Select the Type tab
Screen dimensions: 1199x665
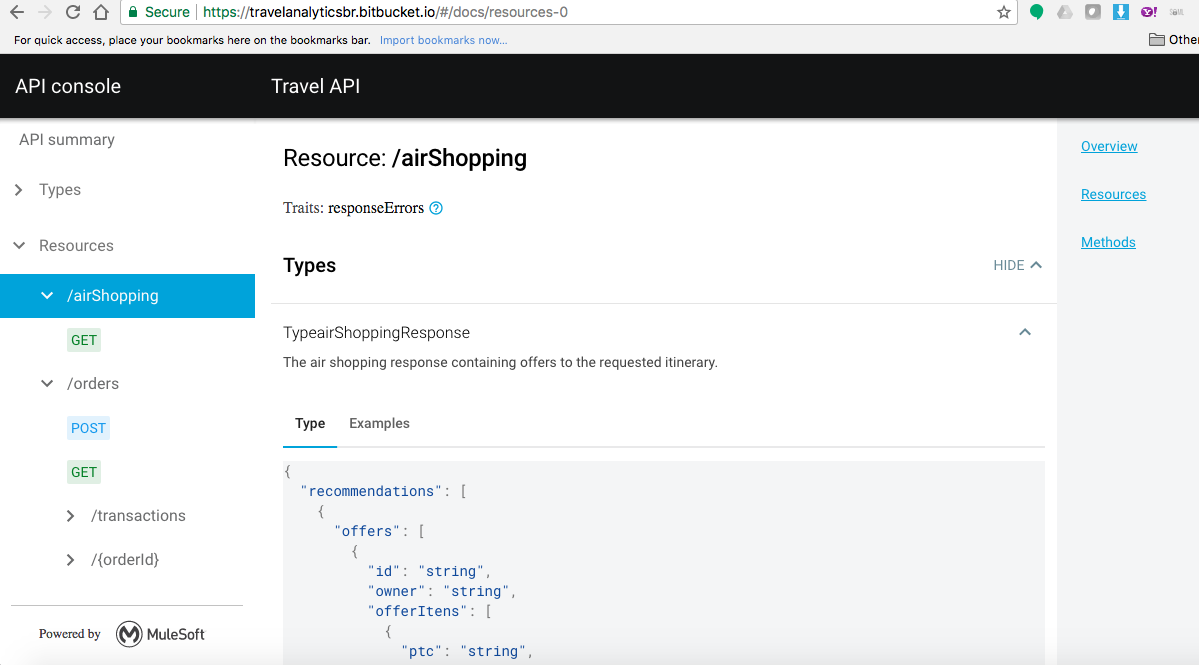(x=310, y=423)
